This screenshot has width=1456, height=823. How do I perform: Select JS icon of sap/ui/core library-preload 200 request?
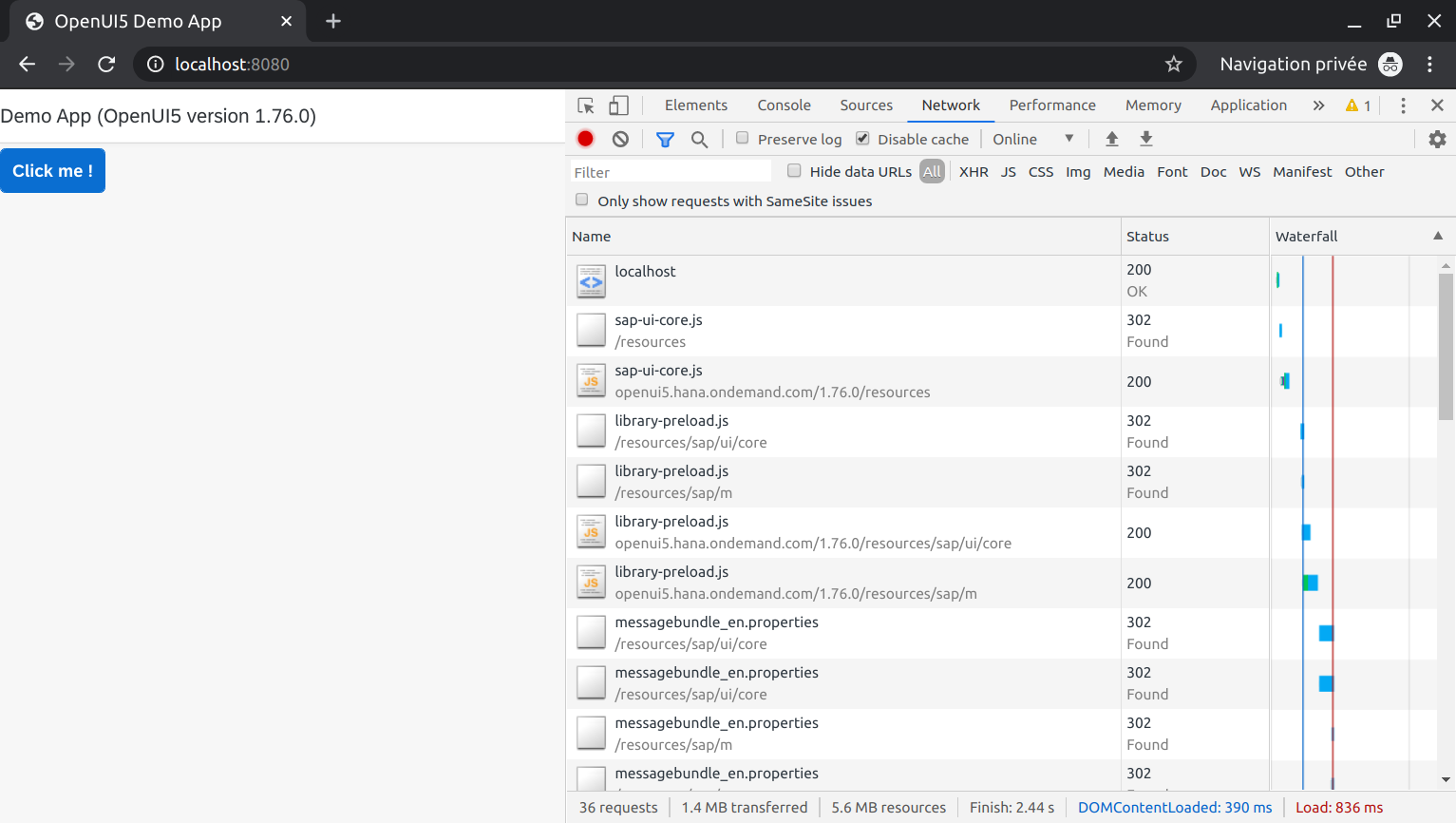click(x=591, y=533)
